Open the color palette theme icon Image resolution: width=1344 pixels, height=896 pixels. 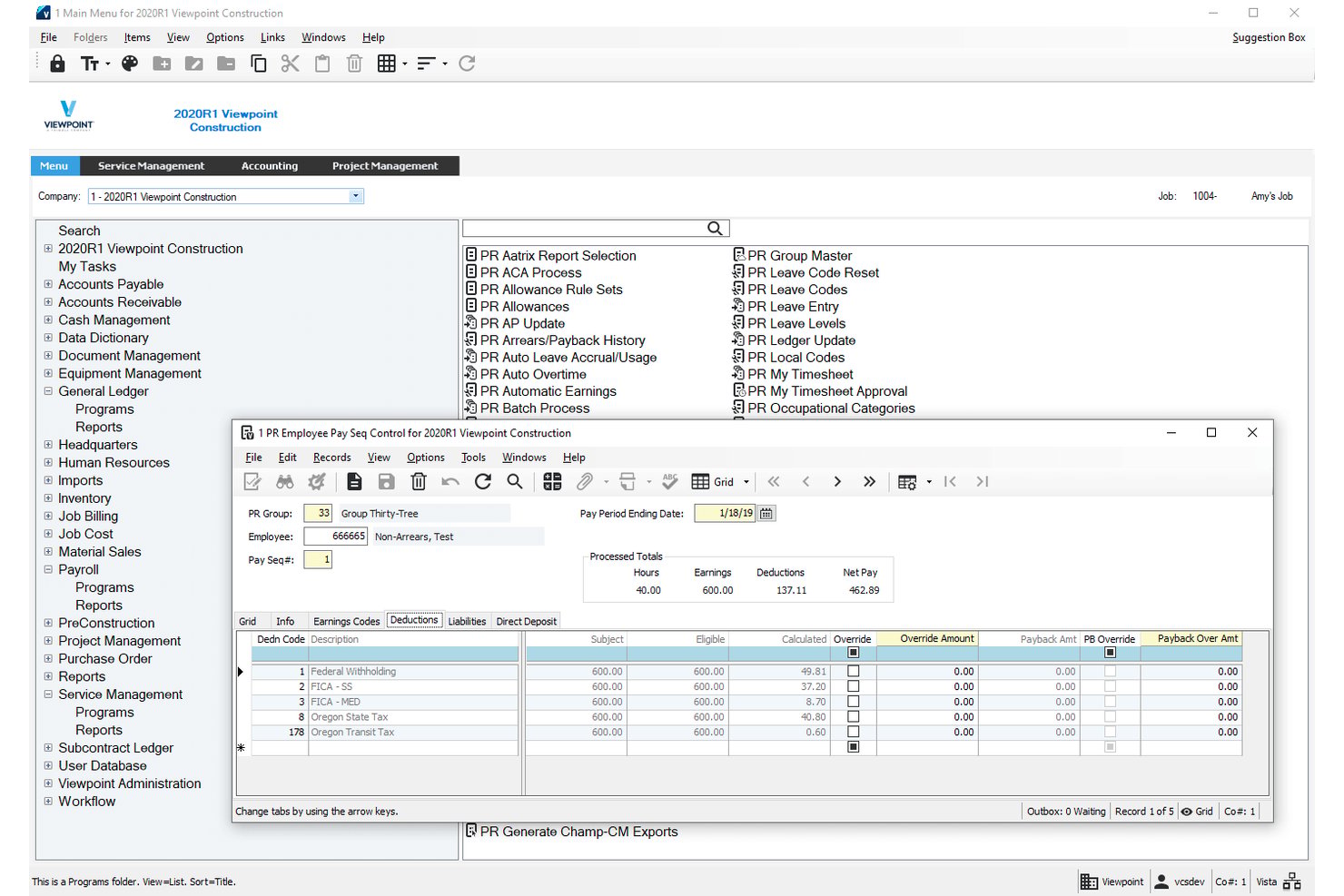click(x=130, y=64)
